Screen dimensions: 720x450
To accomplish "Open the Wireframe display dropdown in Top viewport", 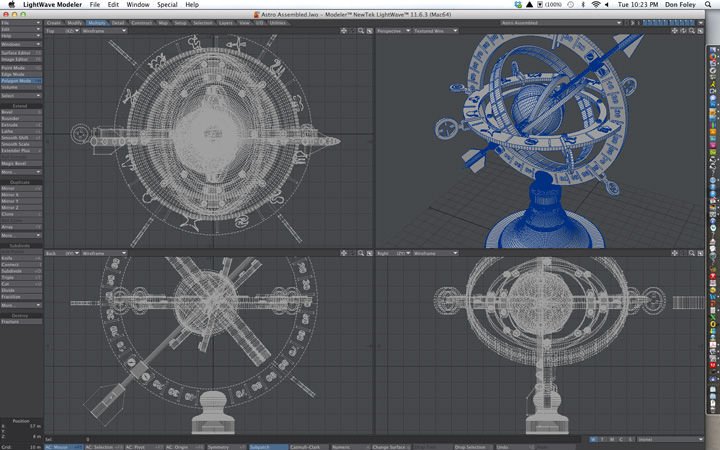I will click(103, 31).
